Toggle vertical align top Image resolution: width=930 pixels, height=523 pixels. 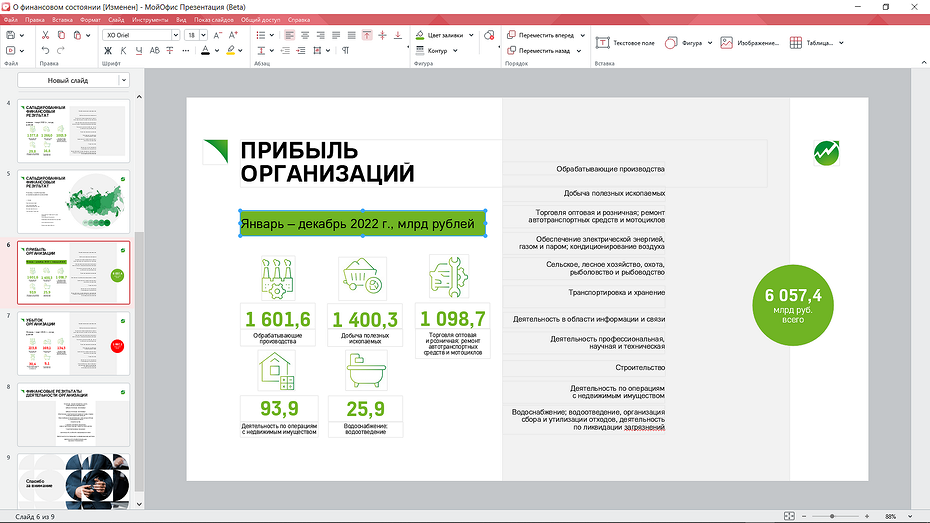[367, 36]
